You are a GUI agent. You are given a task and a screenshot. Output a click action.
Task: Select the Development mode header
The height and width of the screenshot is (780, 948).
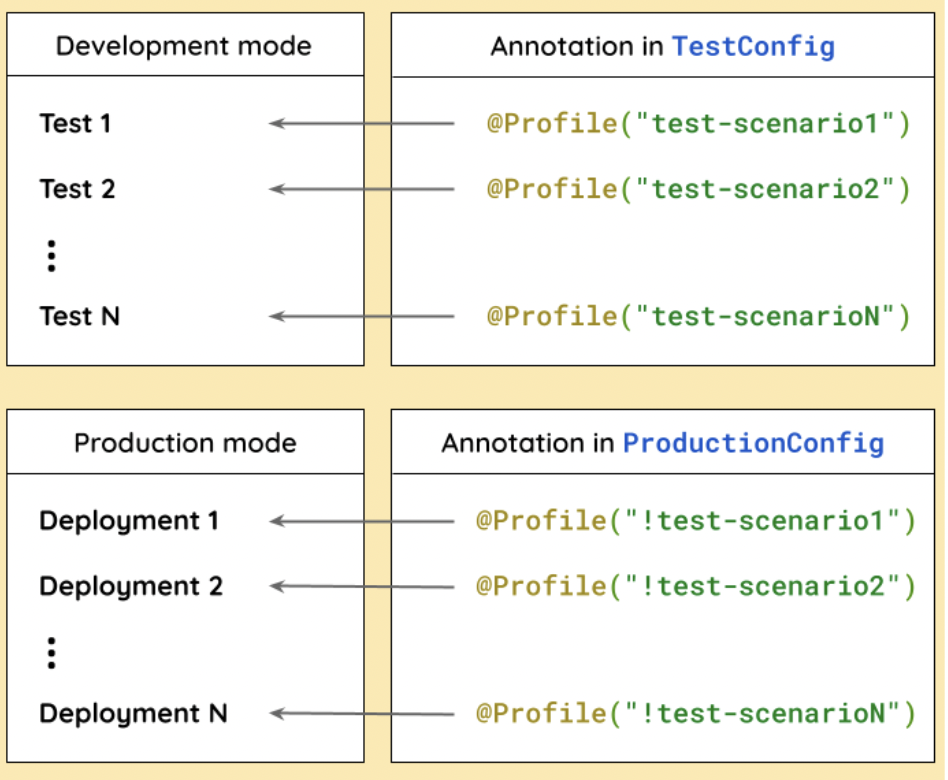(184, 46)
